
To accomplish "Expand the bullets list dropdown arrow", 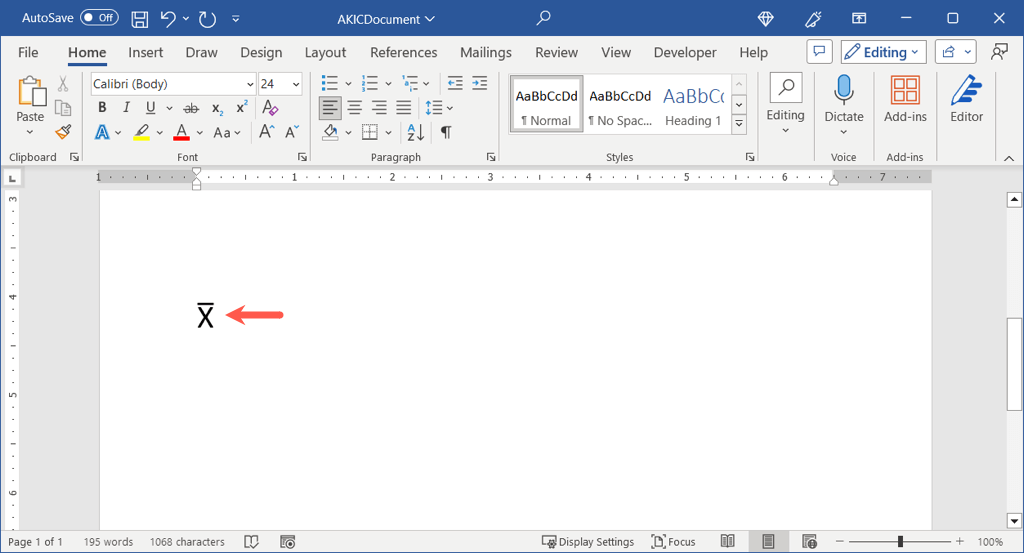I will click(x=348, y=84).
